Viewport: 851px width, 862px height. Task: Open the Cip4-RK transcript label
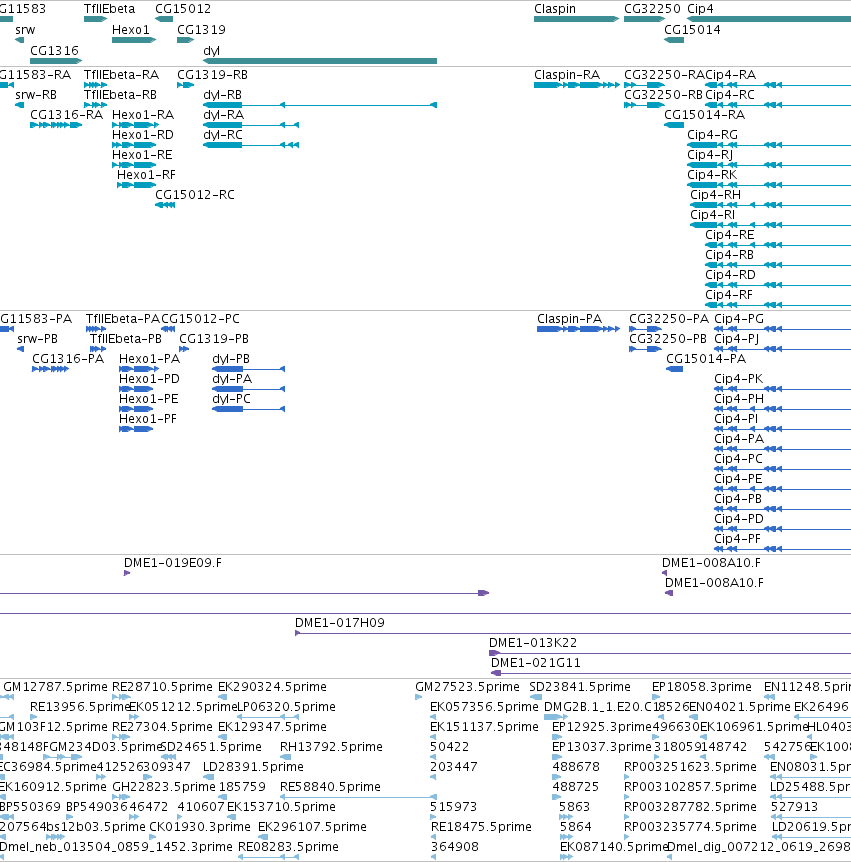click(x=712, y=175)
